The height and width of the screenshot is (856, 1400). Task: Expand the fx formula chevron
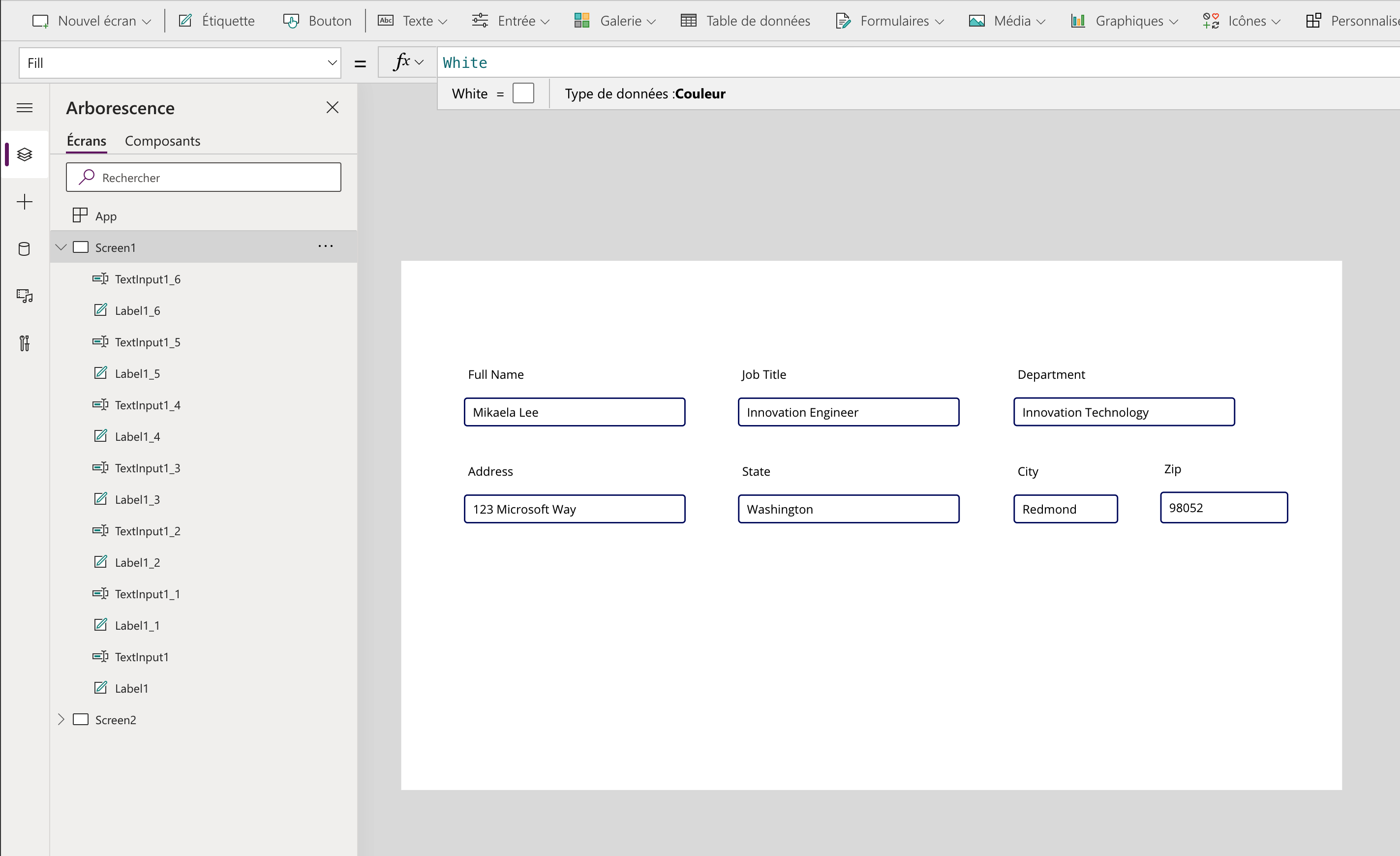[x=419, y=62]
